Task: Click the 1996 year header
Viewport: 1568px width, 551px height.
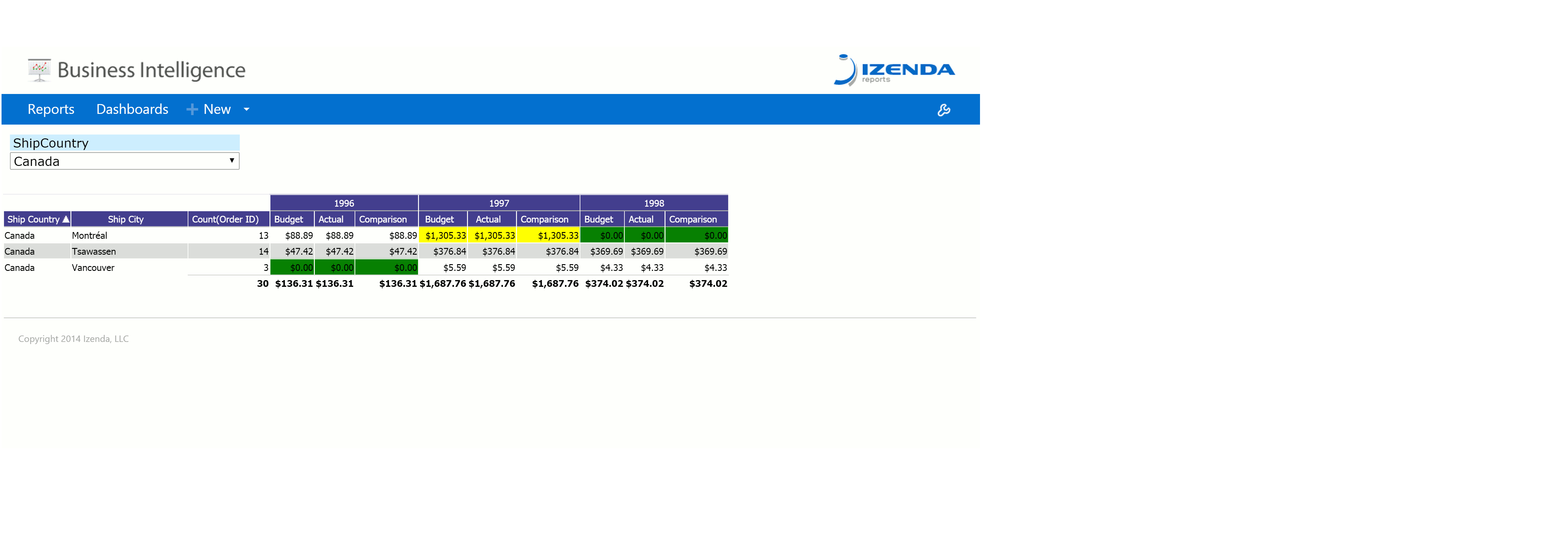Action: pos(344,203)
